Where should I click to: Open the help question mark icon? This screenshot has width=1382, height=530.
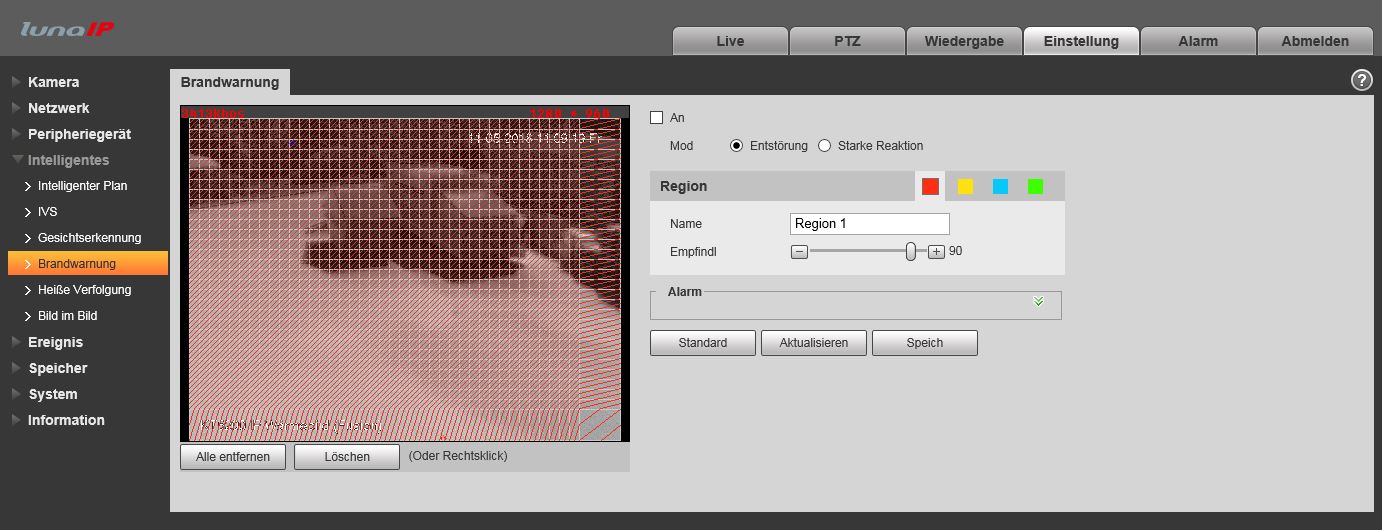[x=1361, y=81]
